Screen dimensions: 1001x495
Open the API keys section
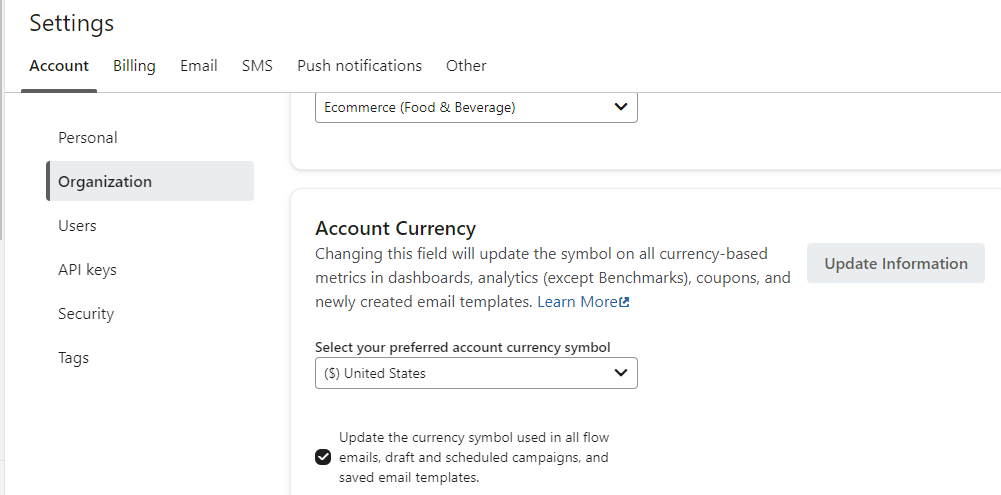87,270
